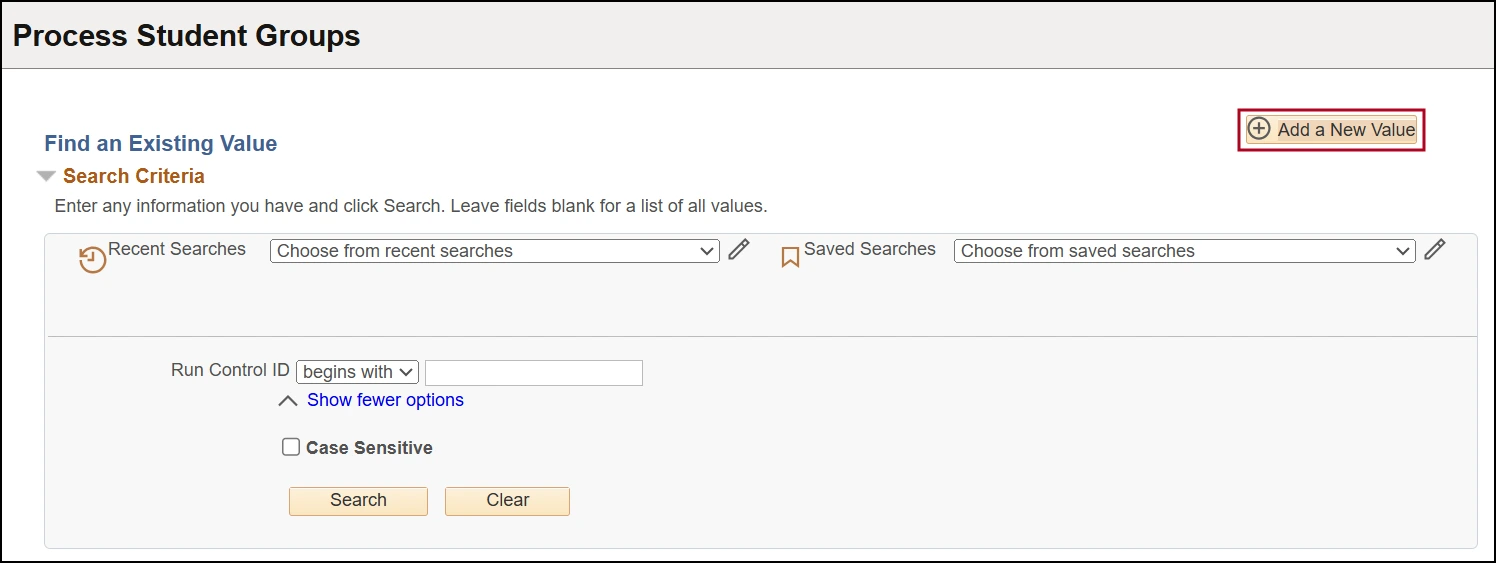Viewport: 1496px width, 563px height.
Task: Click the Find an Existing Value heading
Action: 160,144
